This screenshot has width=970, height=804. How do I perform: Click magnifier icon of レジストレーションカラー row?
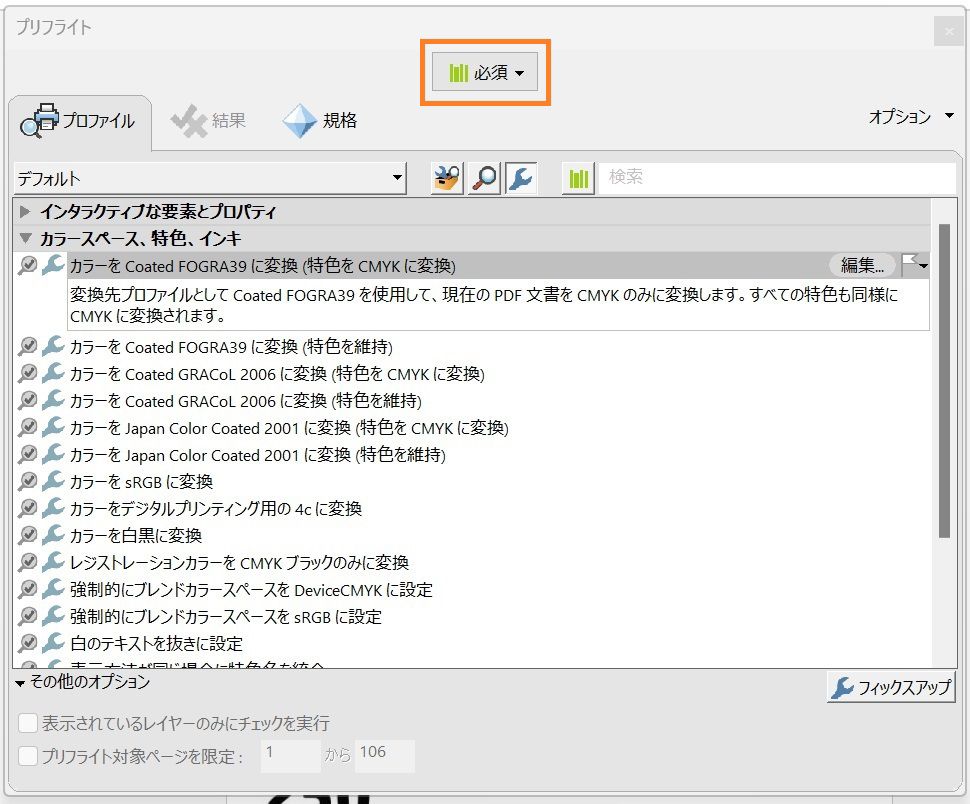point(28,562)
